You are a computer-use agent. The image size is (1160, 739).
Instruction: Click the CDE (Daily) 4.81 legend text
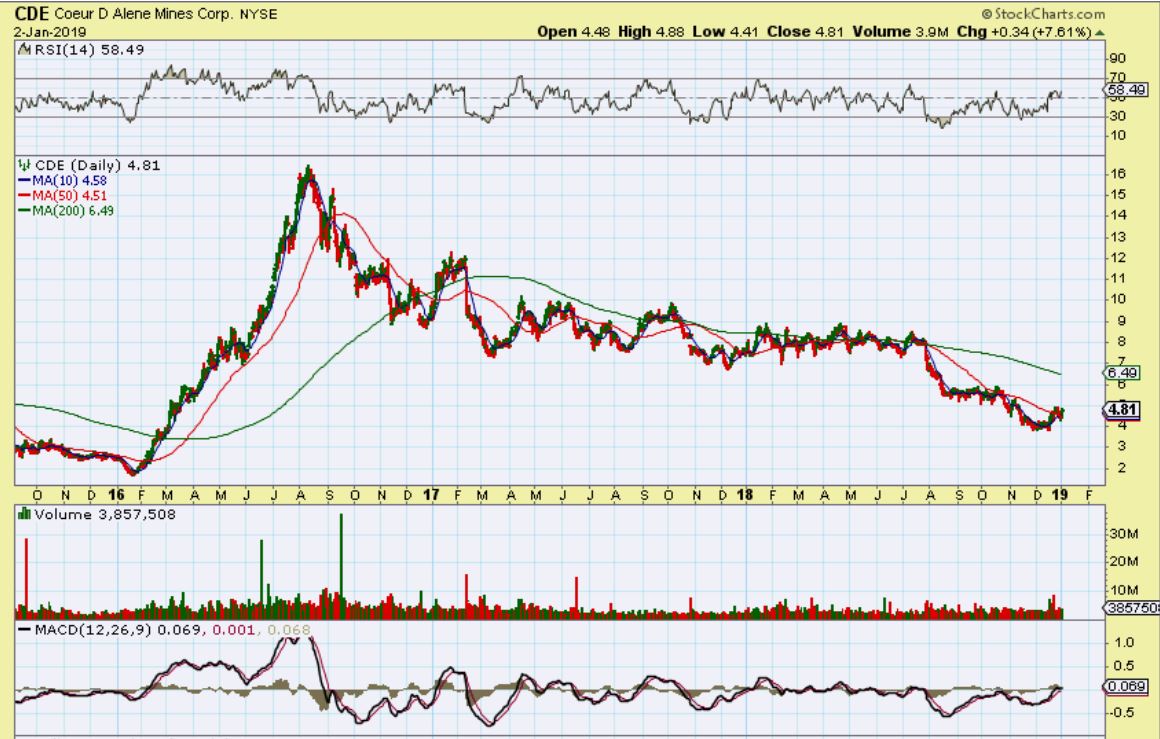coord(97,165)
